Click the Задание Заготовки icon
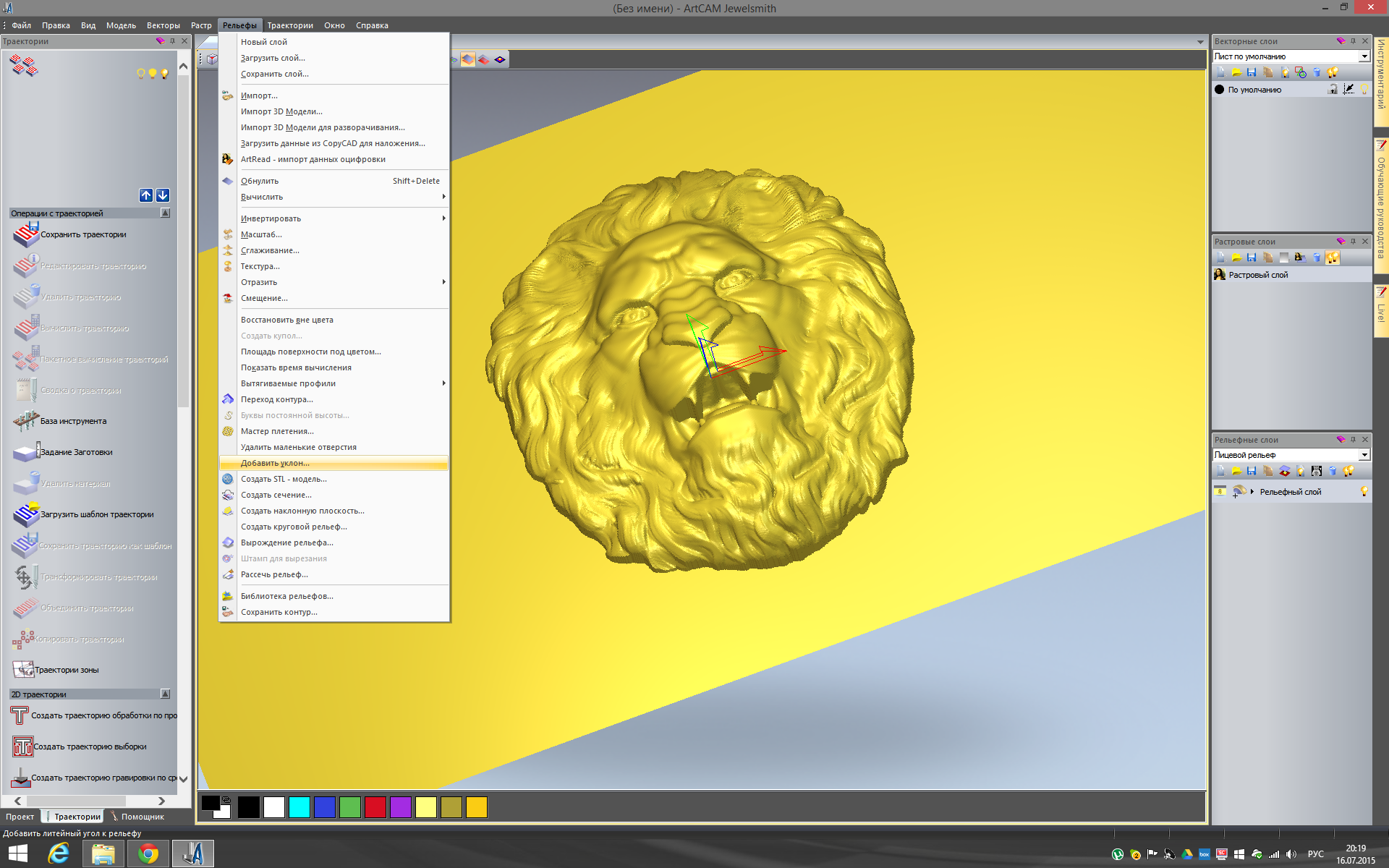Screen dimensions: 1389x868 click(26, 452)
